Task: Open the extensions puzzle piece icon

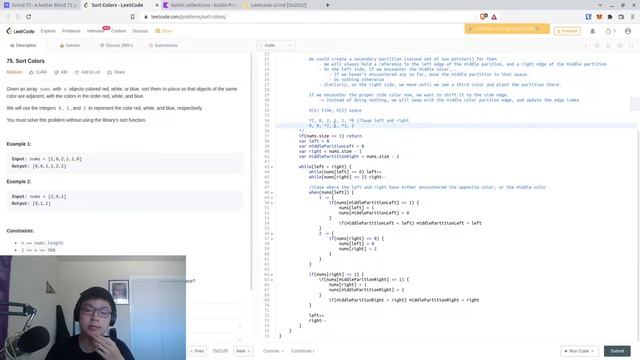Action: 610,17
